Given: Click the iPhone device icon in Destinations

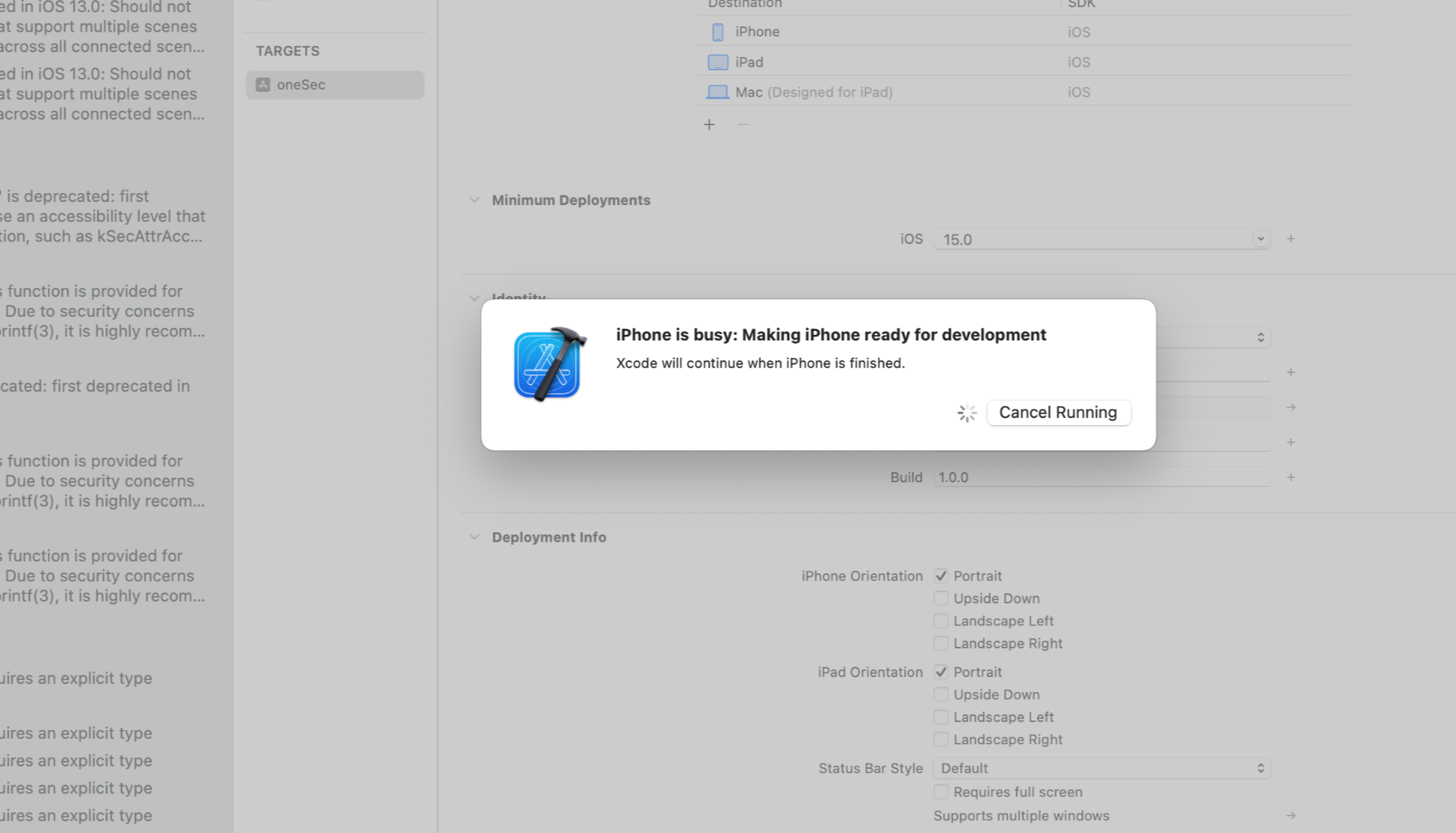Looking at the screenshot, I should tap(718, 32).
